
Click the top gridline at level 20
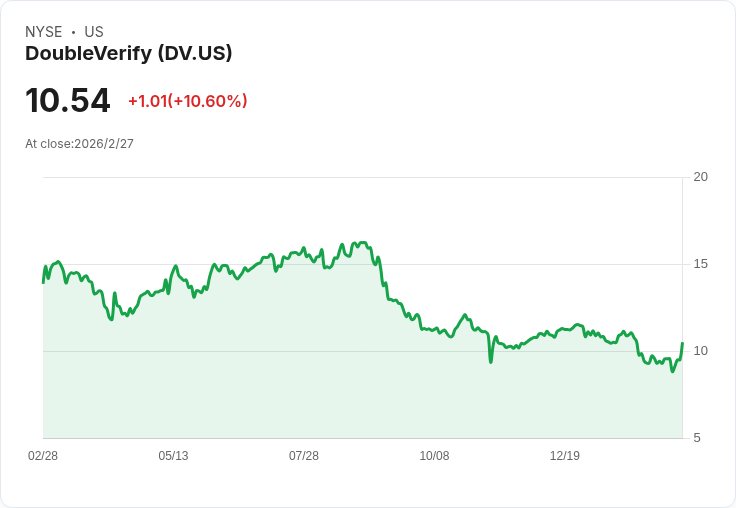pyautogui.click(x=360, y=178)
